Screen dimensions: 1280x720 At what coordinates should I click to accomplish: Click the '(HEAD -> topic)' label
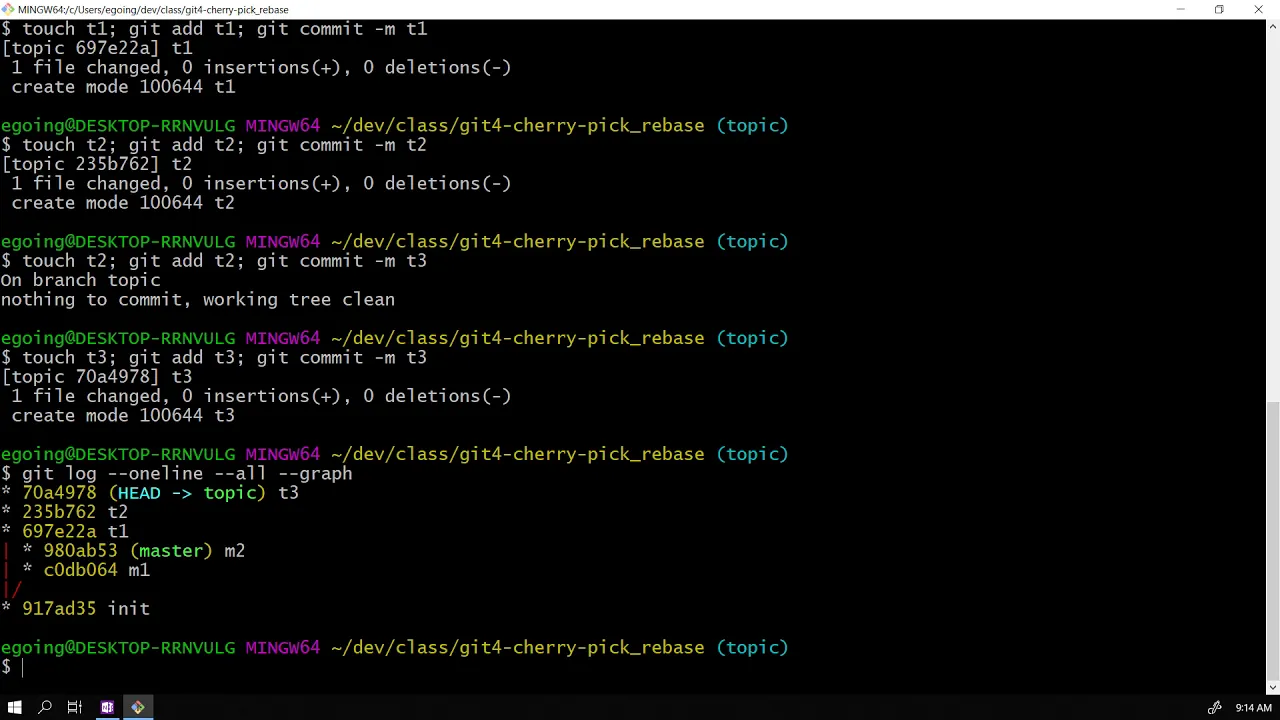(x=187, y=493)
